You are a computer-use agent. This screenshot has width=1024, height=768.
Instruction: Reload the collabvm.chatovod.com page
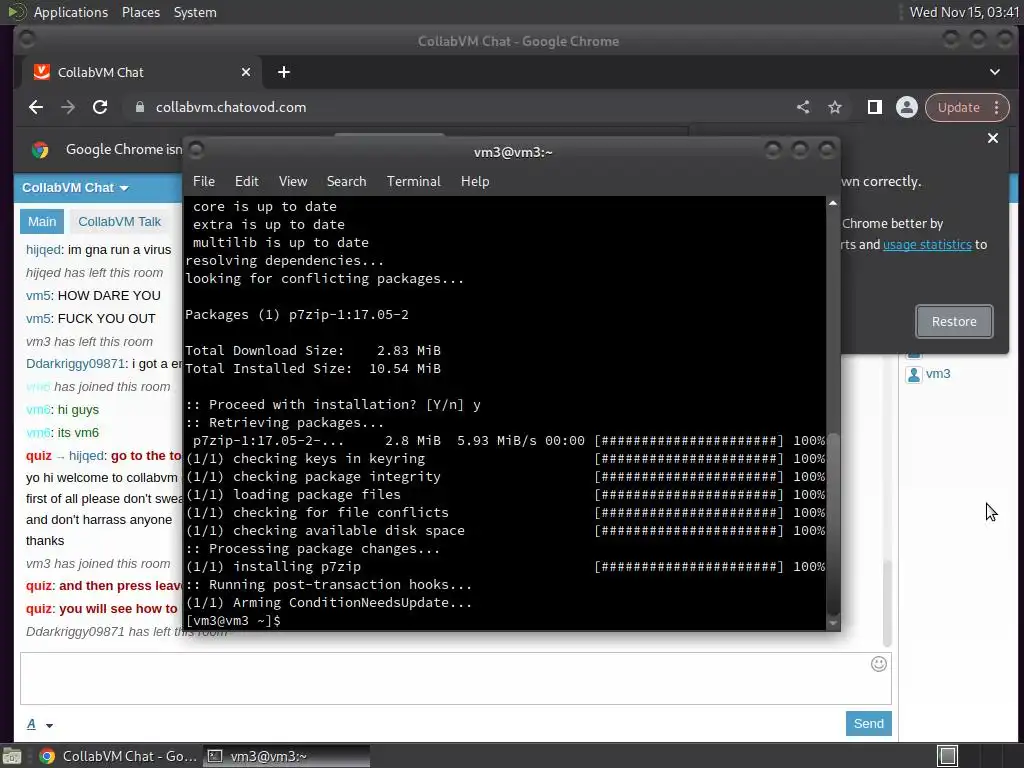100,108
